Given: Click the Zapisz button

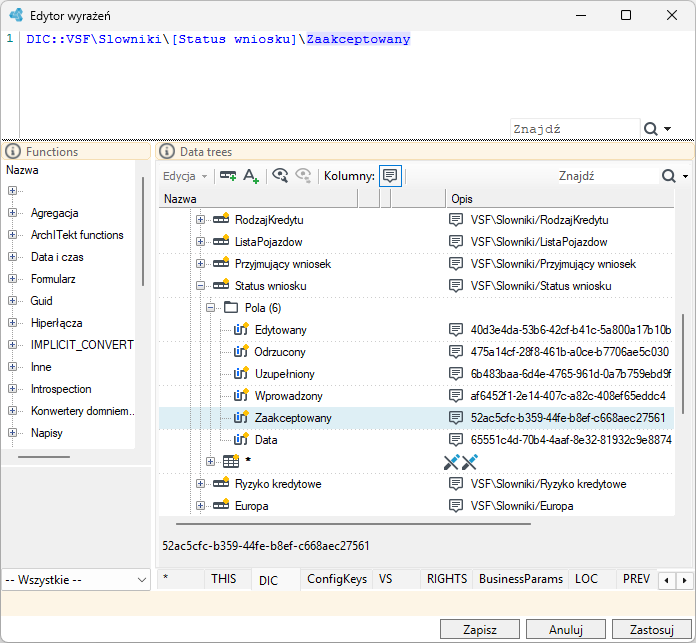Looking at the screenshot, I should pos(480,630).
